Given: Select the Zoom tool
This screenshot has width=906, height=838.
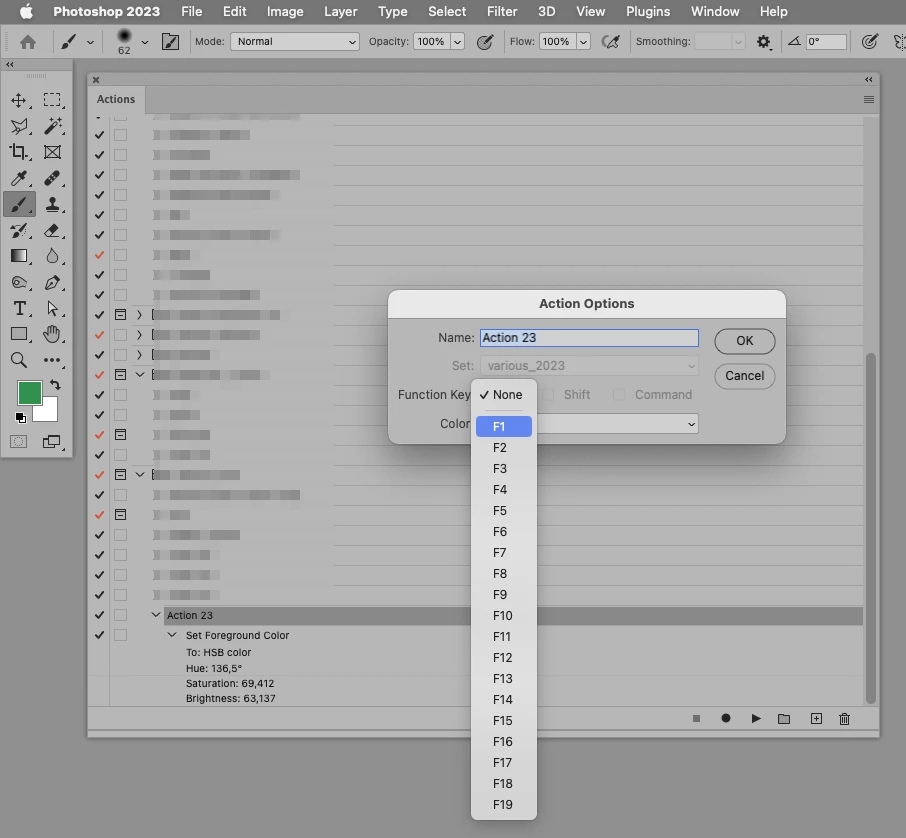Looking at the screenshot, I should pyautogui.click(x=18, y=360).
